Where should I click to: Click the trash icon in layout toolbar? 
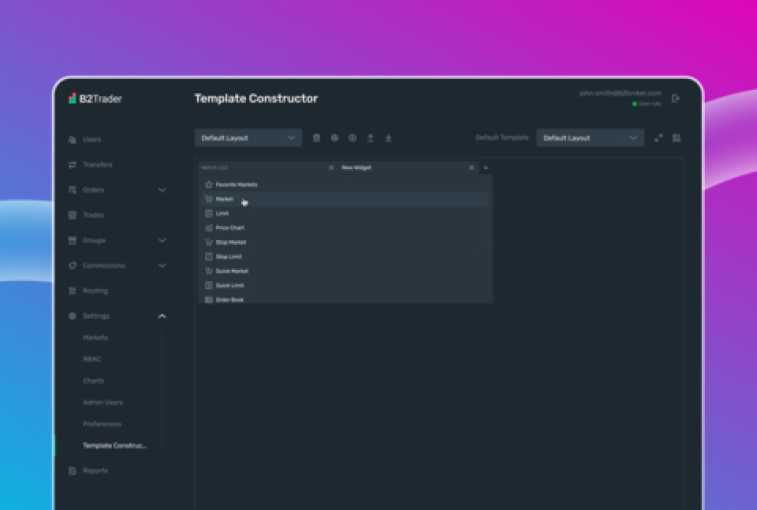[317, 138]
